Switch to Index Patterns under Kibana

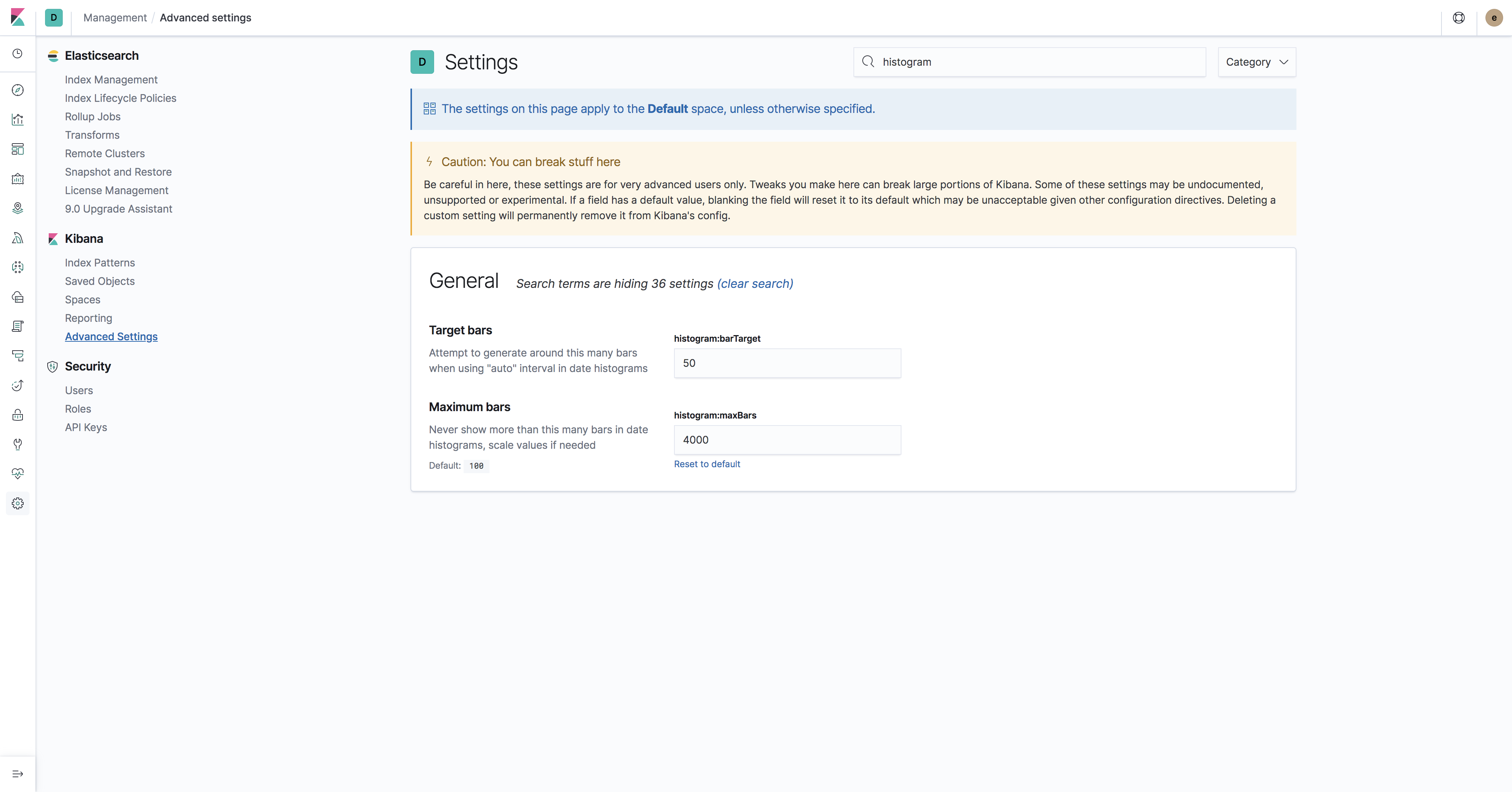100,262
